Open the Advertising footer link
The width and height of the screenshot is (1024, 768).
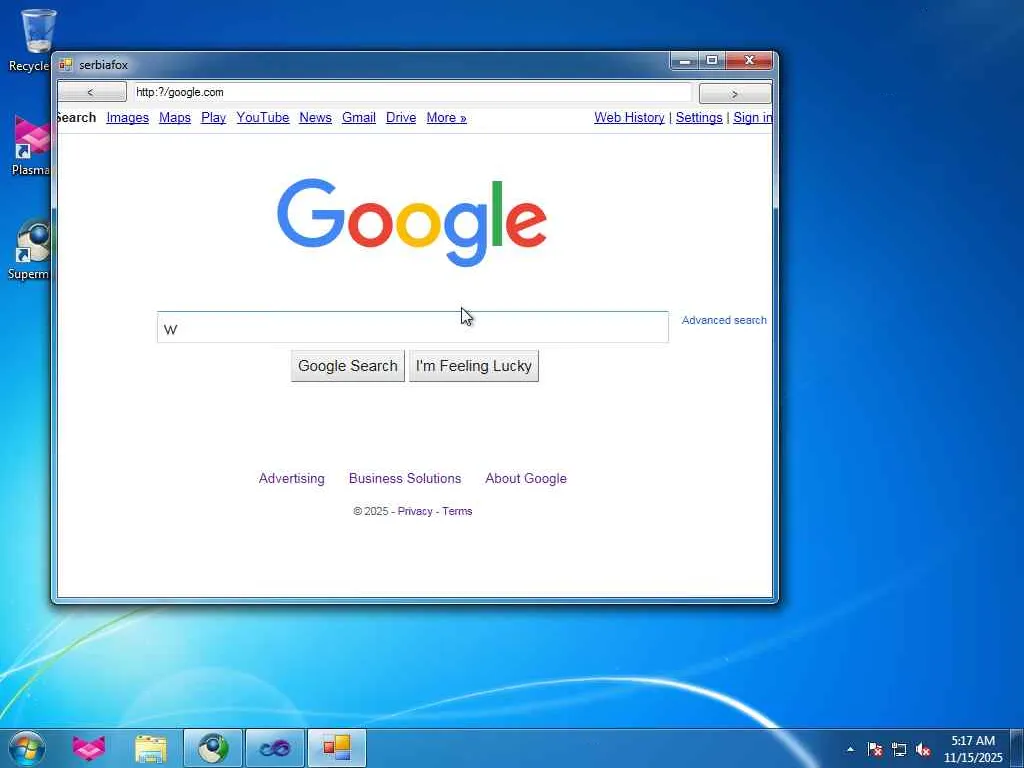click(x=291, y=478)
